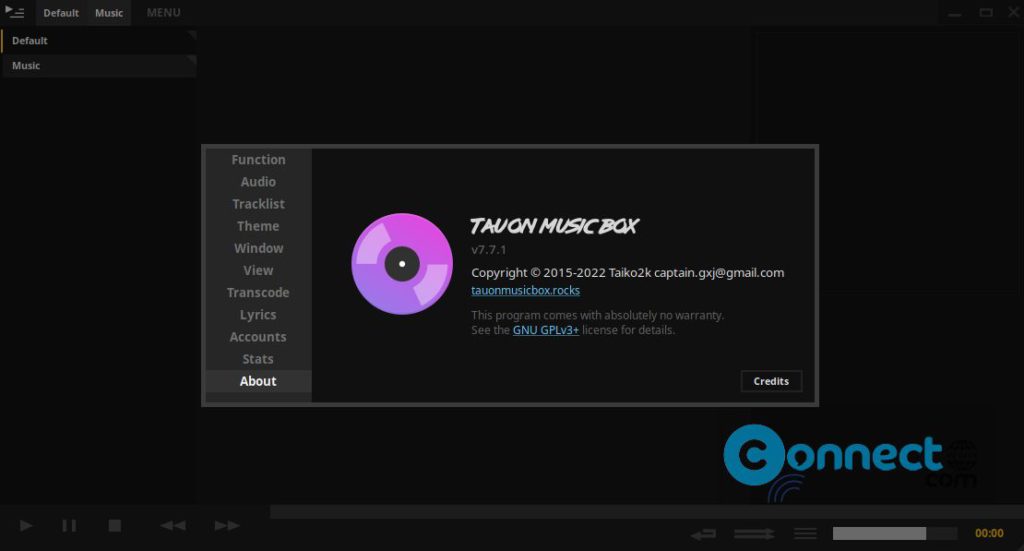Screen dimensions: 1024x551
Task: Click the copyright line with captain.gxj@gmail.com
Action: (x=628, y=273)
